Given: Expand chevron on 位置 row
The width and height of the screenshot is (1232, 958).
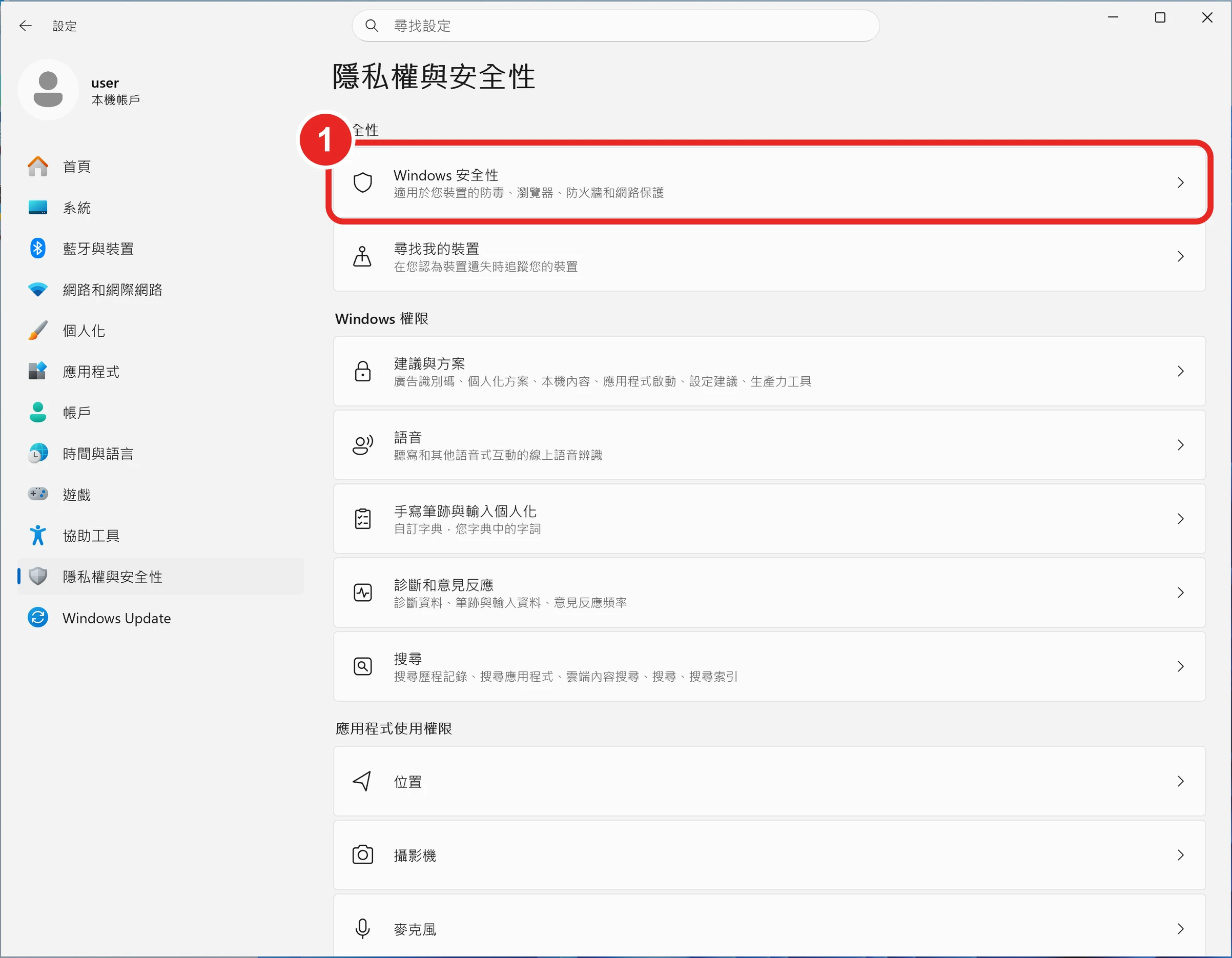Looking at the screenshot, I should click(x=1181, y=781).
